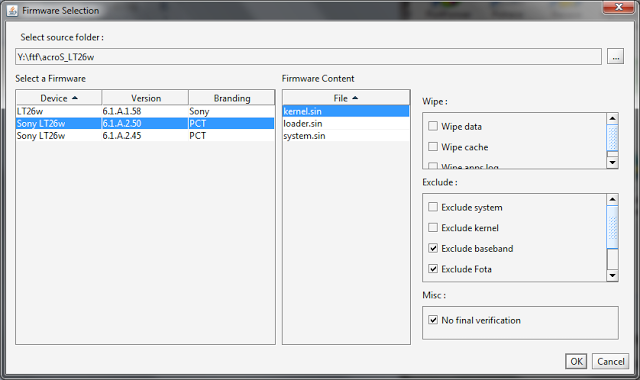Click Wipe list scrollbar thumb

612,138
